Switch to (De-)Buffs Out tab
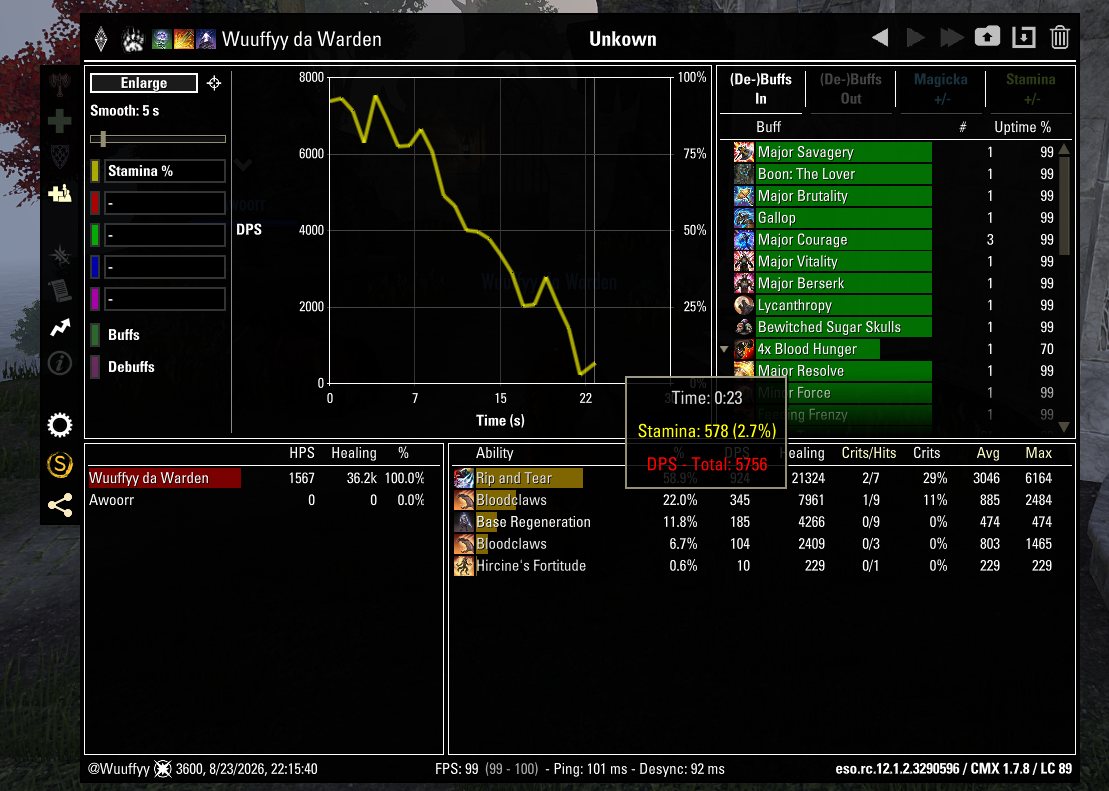 tap(851, 89)
